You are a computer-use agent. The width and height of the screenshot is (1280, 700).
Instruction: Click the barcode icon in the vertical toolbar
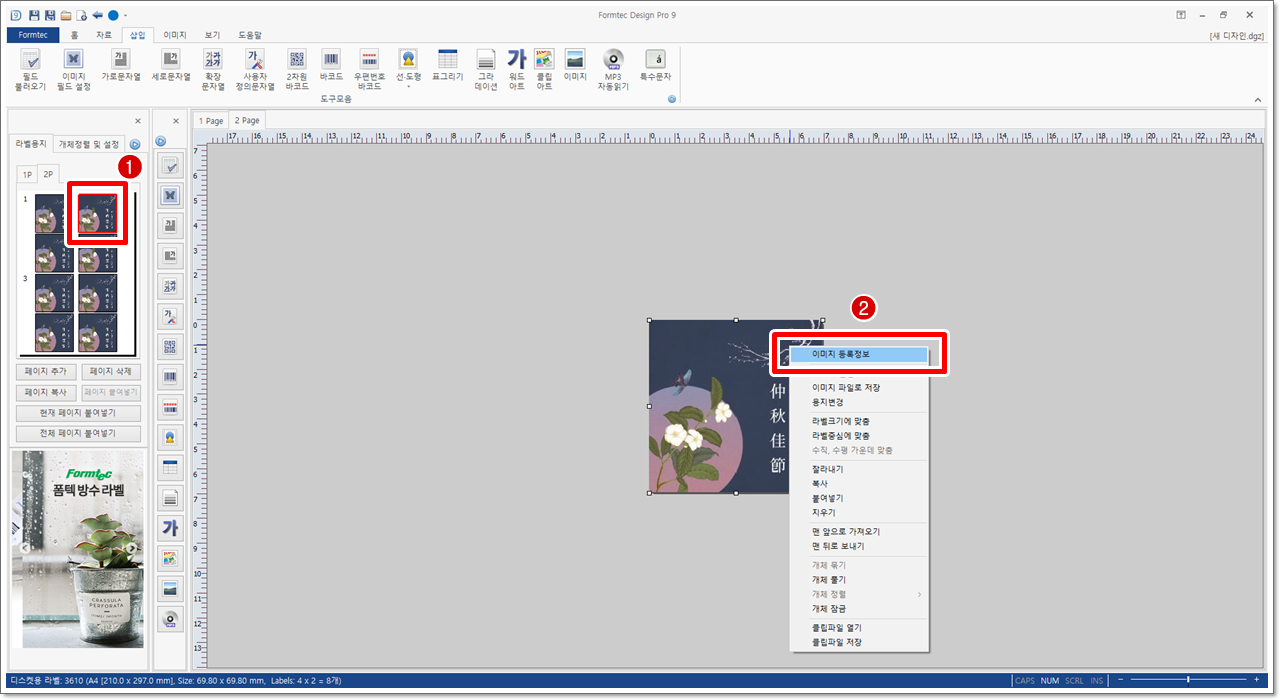pyautogui.click(x=170, y=378)
